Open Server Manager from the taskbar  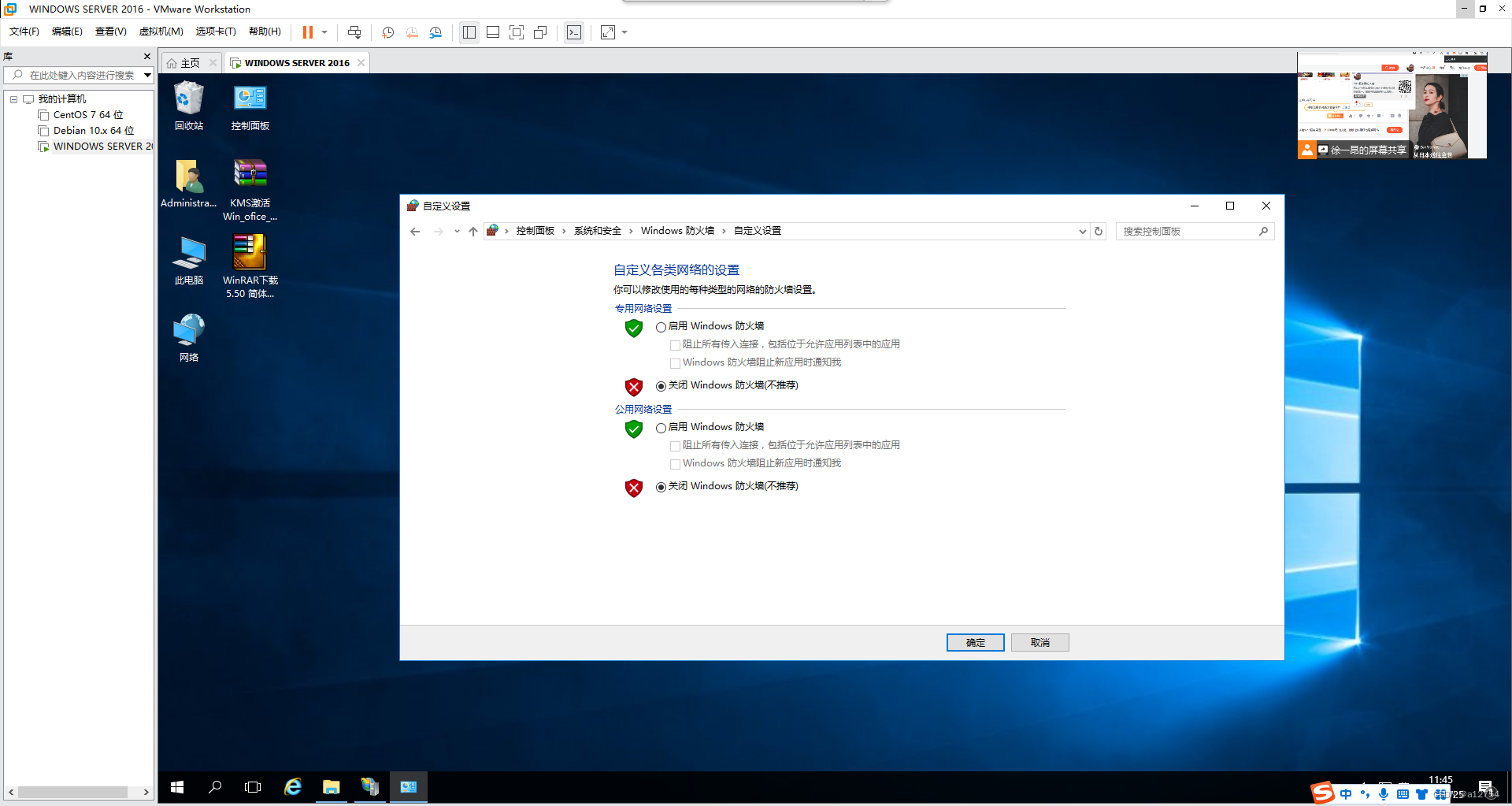coord(369,787)
